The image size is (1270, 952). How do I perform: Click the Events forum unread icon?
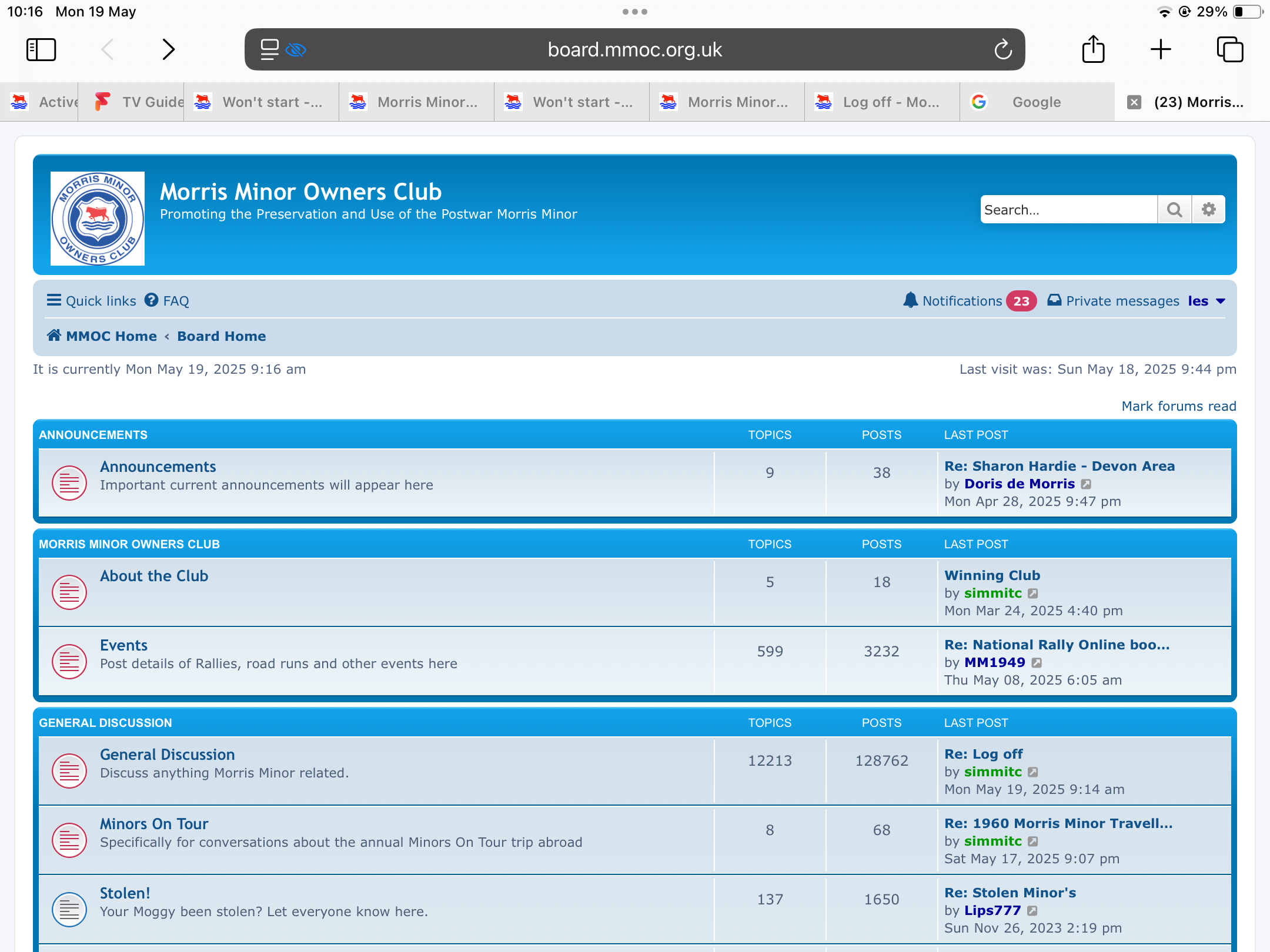69,662
